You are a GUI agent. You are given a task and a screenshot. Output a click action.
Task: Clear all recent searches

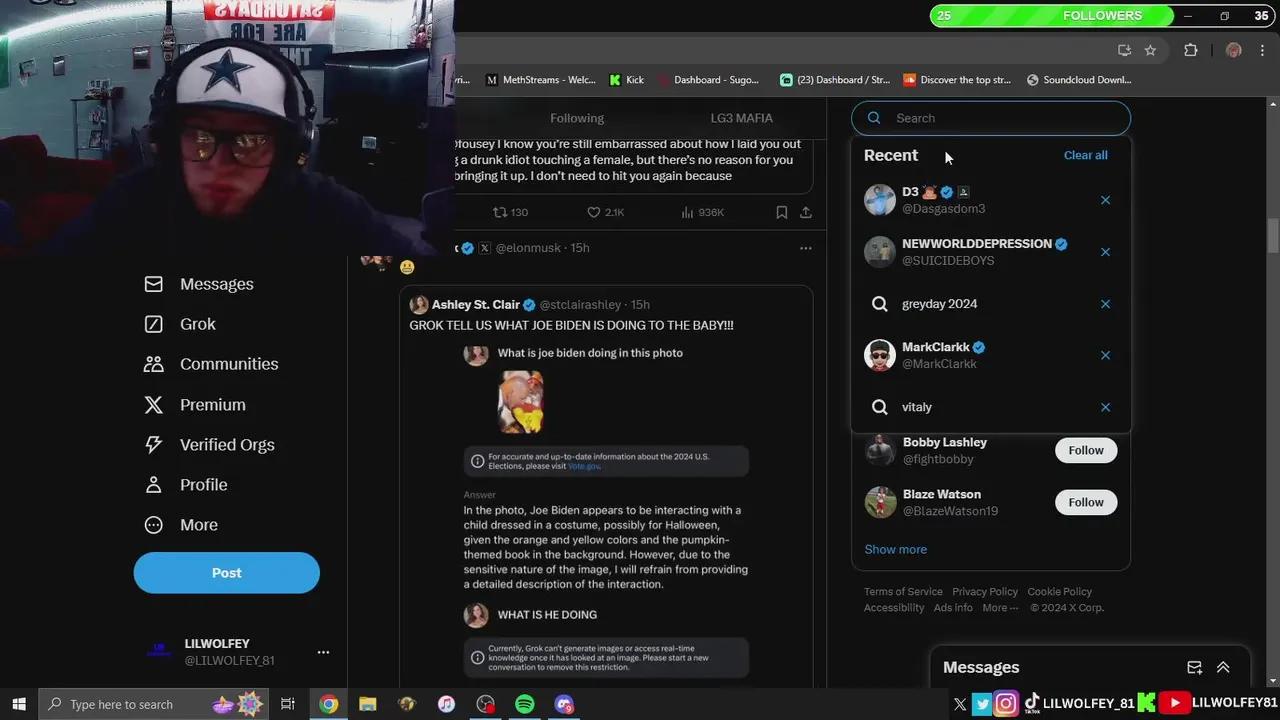click(1085, 155)
